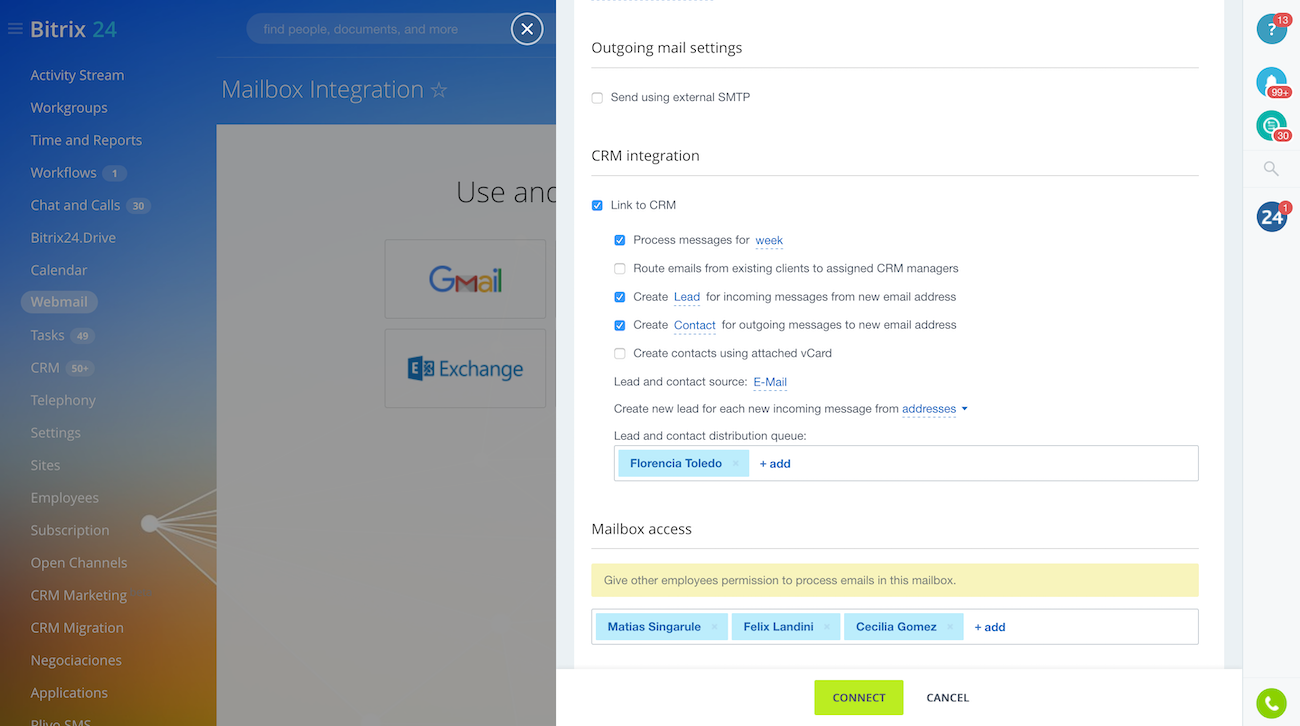Open the Bitrix24 round logo icon
Screen dimensions: 1300x726
(1271, 217)
